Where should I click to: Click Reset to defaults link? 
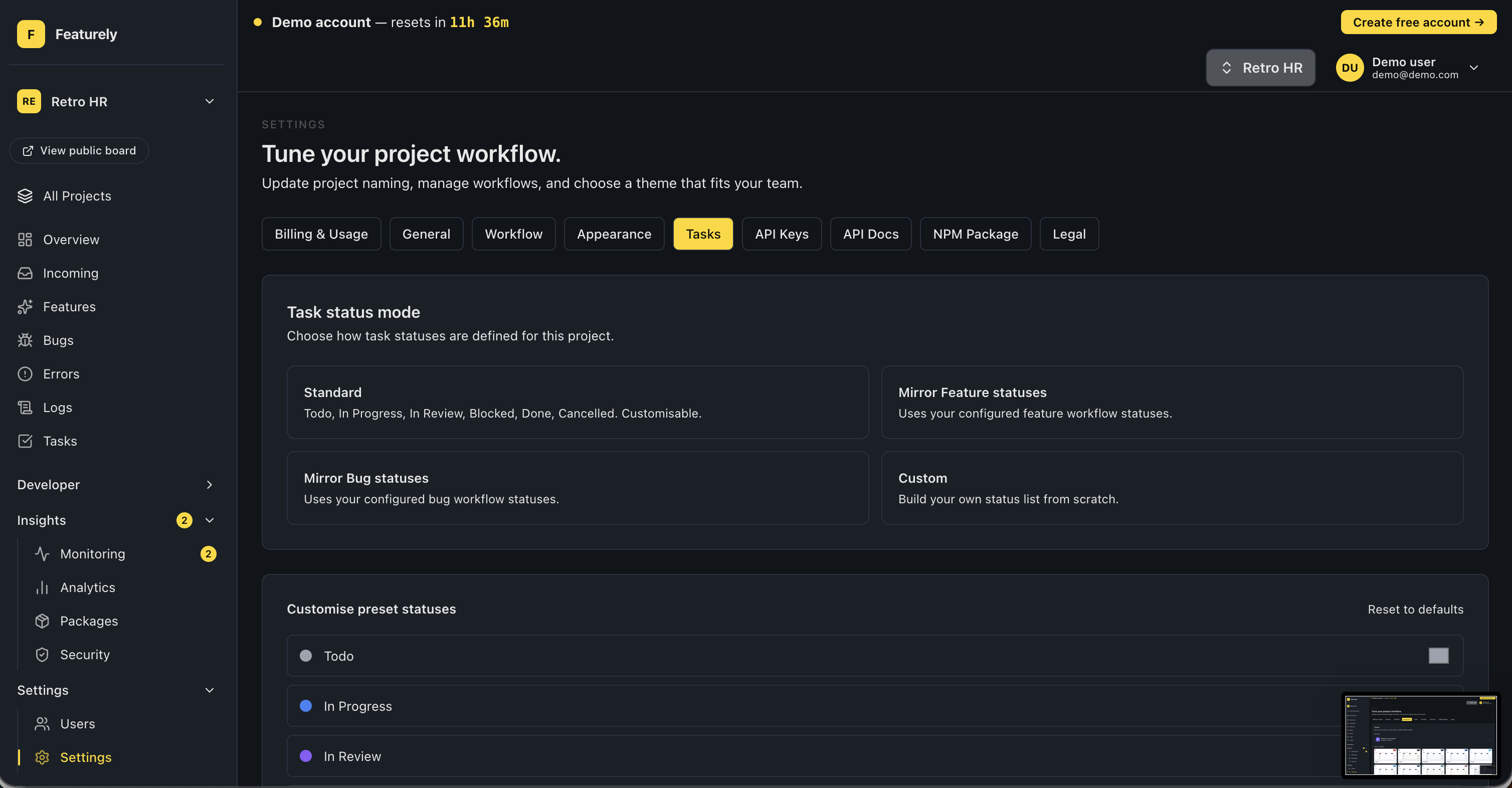(1415, 610)
